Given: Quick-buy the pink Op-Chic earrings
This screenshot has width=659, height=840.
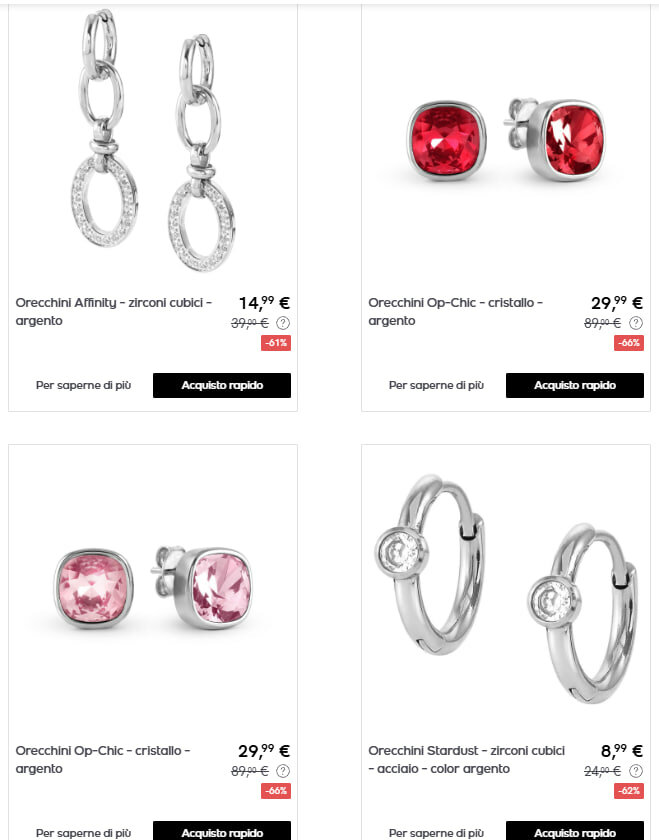Looking at the screenshot, I should pyautogui.click(x=222, y=831).
